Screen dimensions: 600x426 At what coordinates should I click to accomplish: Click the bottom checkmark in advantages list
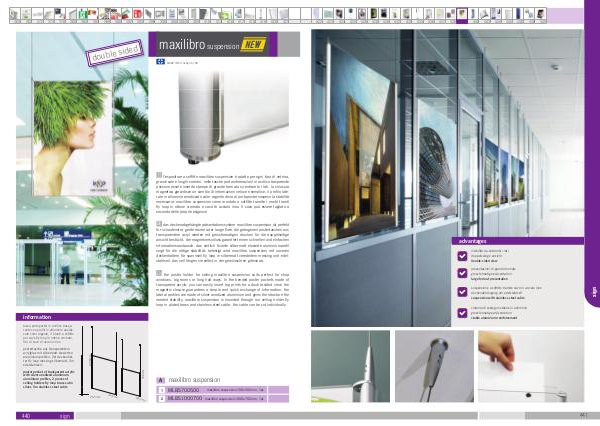(x=462, y=313)
